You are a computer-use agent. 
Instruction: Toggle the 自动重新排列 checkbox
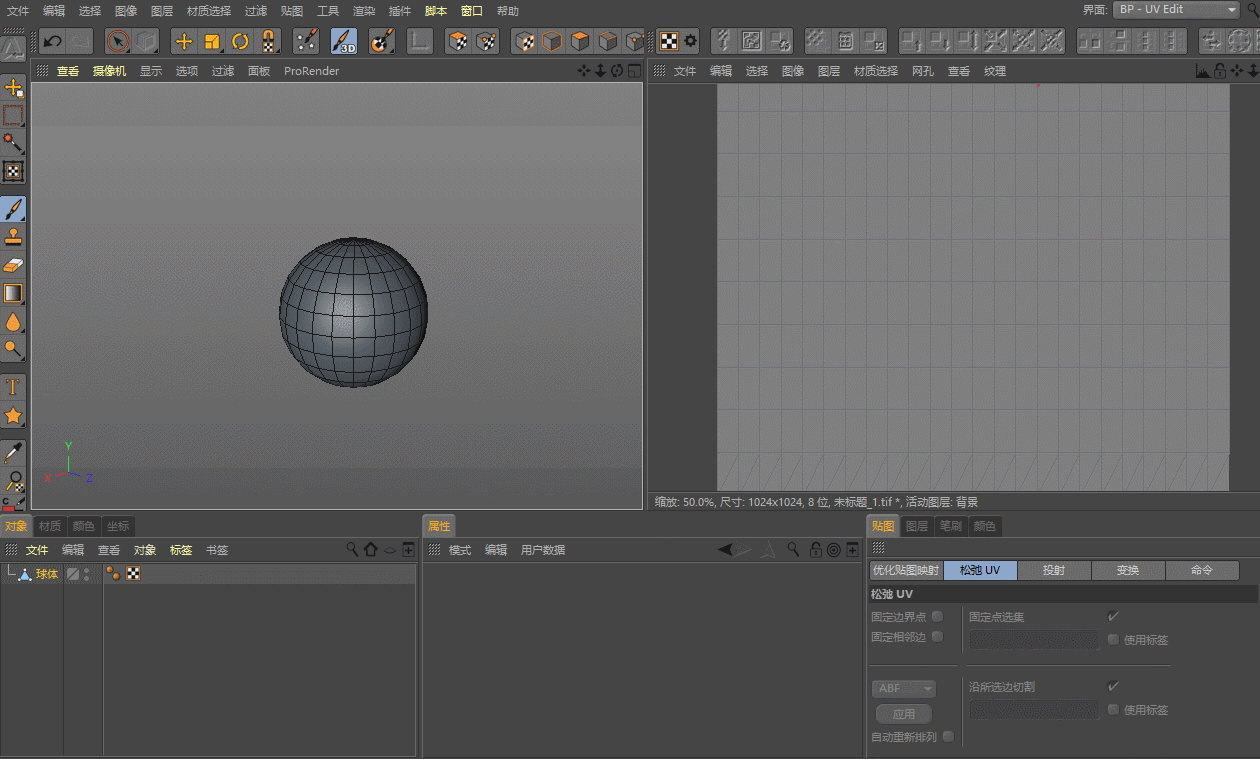click(948, 737)
